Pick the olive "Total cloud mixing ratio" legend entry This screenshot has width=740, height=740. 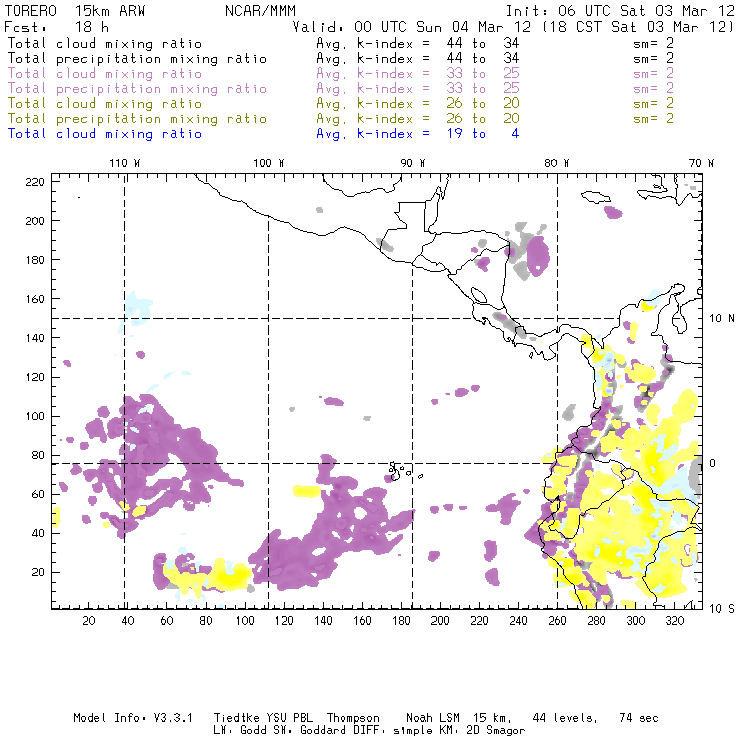coord(104,104)
